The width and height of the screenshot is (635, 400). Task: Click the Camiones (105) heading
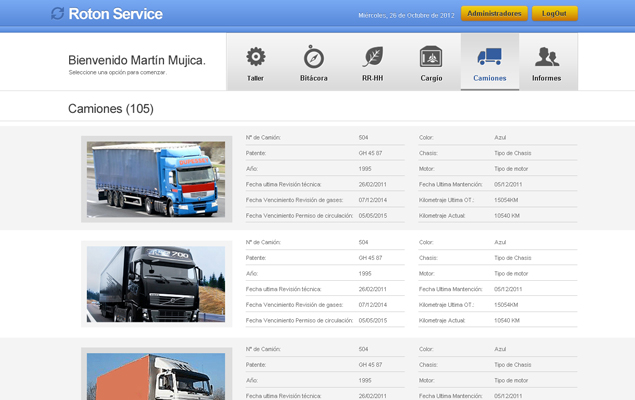click(x=111, y=109)
